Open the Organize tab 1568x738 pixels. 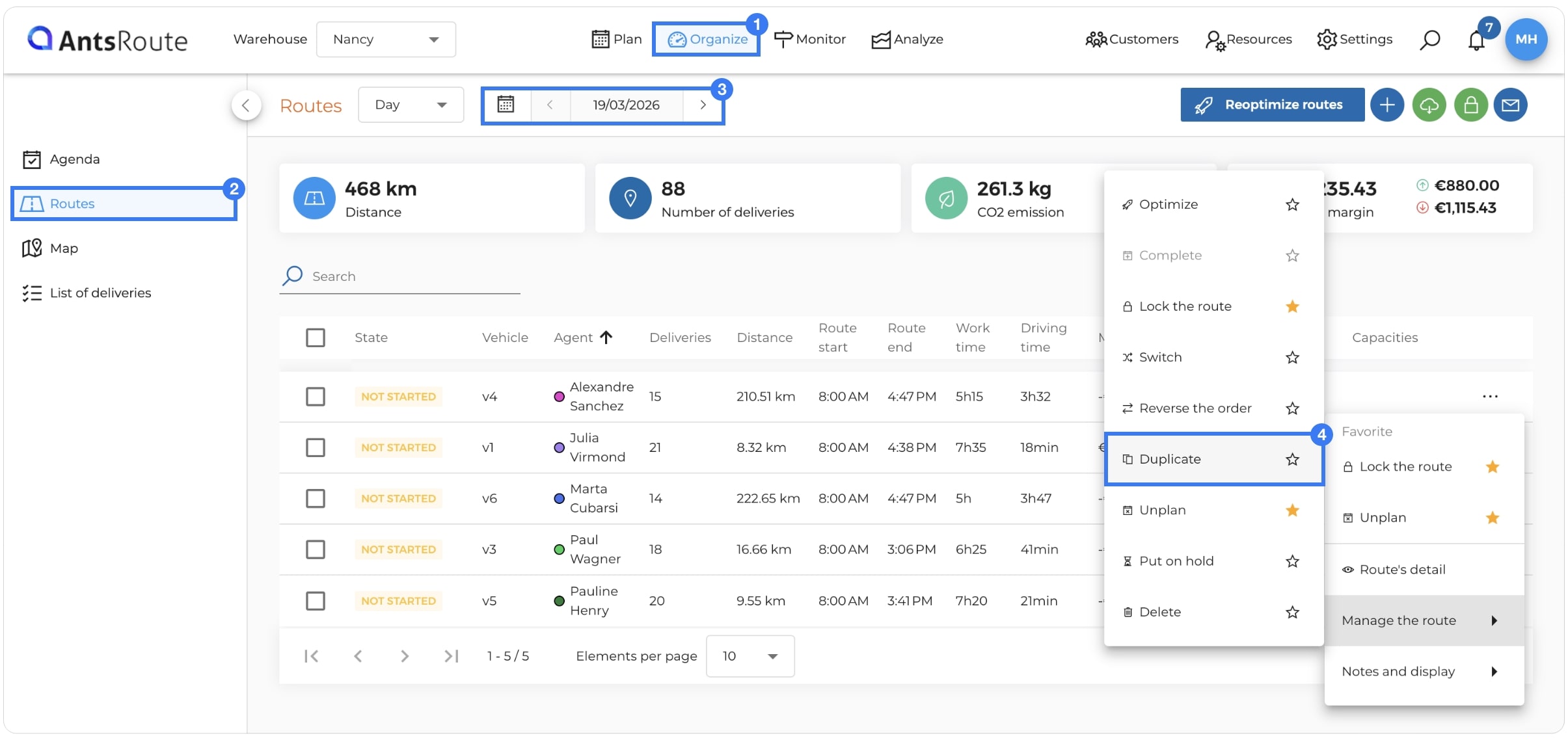click(x=707, y=39)
